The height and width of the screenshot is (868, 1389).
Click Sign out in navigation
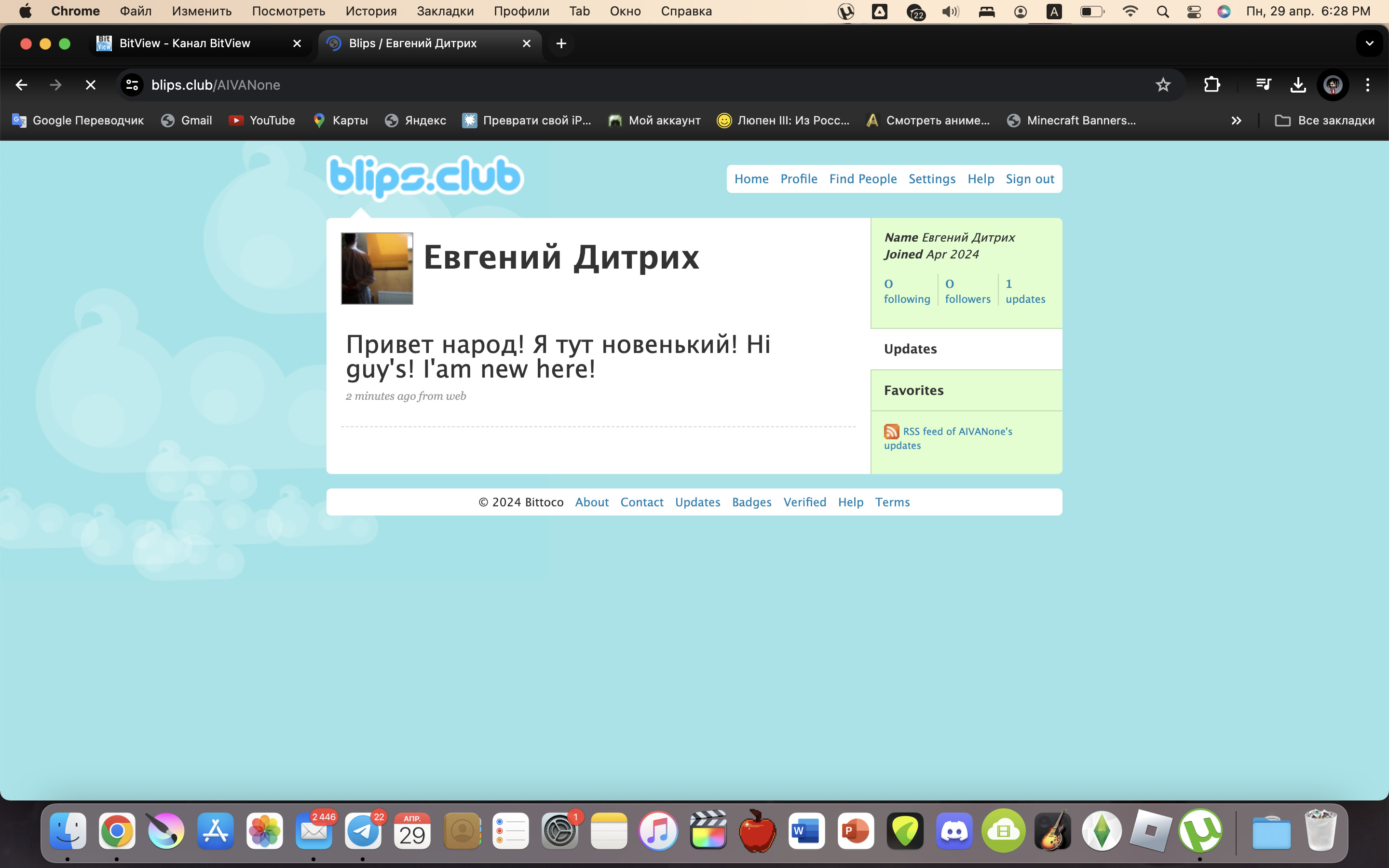click(x=1030, y=179)
